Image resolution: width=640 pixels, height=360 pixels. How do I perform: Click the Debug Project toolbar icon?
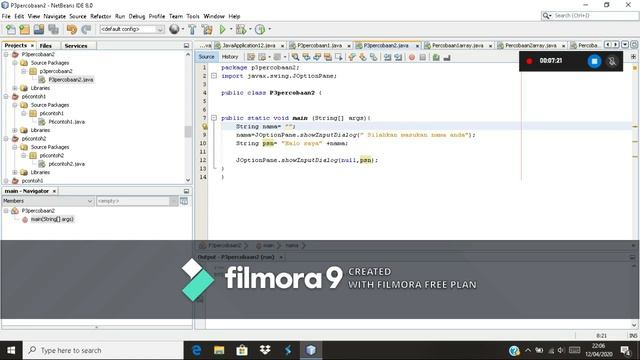click(241, 29)
